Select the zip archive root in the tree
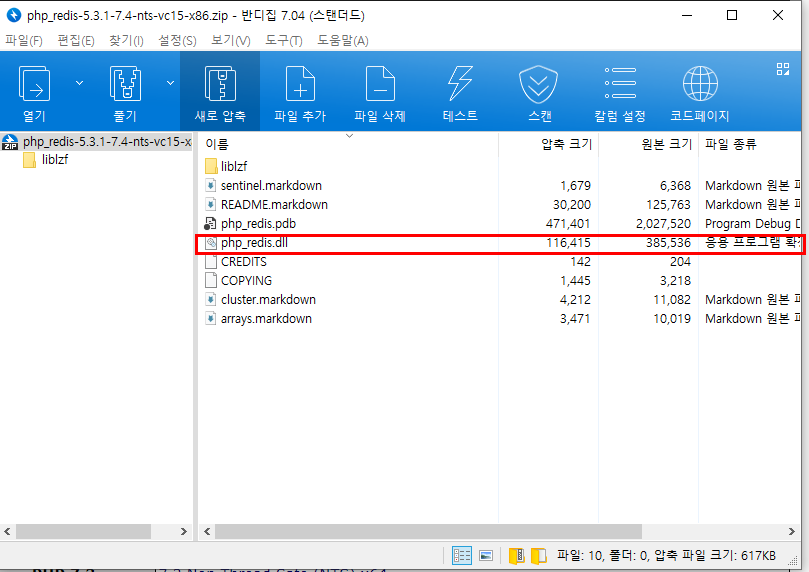Image resolution: width=809 pixels, height=572 pixels. 97,141
